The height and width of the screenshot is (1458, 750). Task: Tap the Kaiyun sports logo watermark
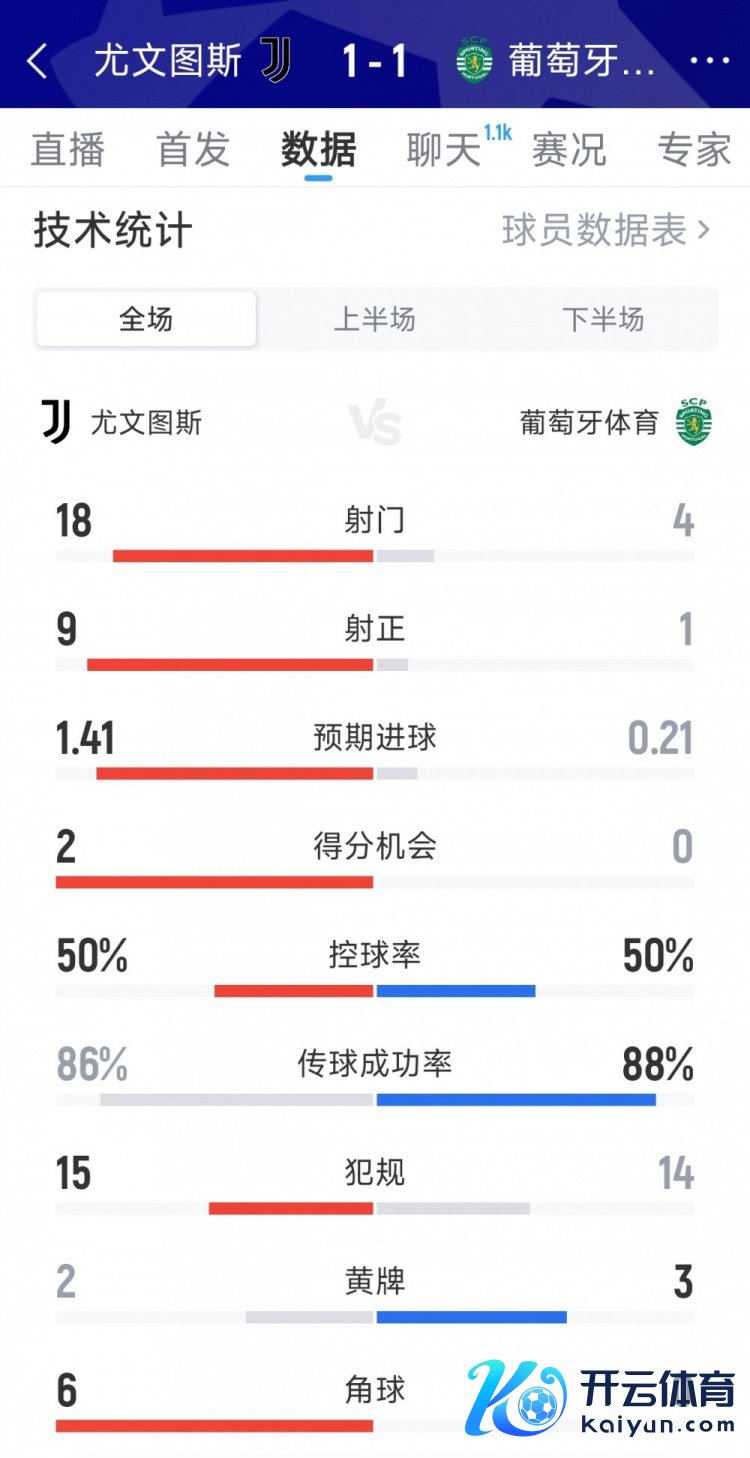[600, 1394]
